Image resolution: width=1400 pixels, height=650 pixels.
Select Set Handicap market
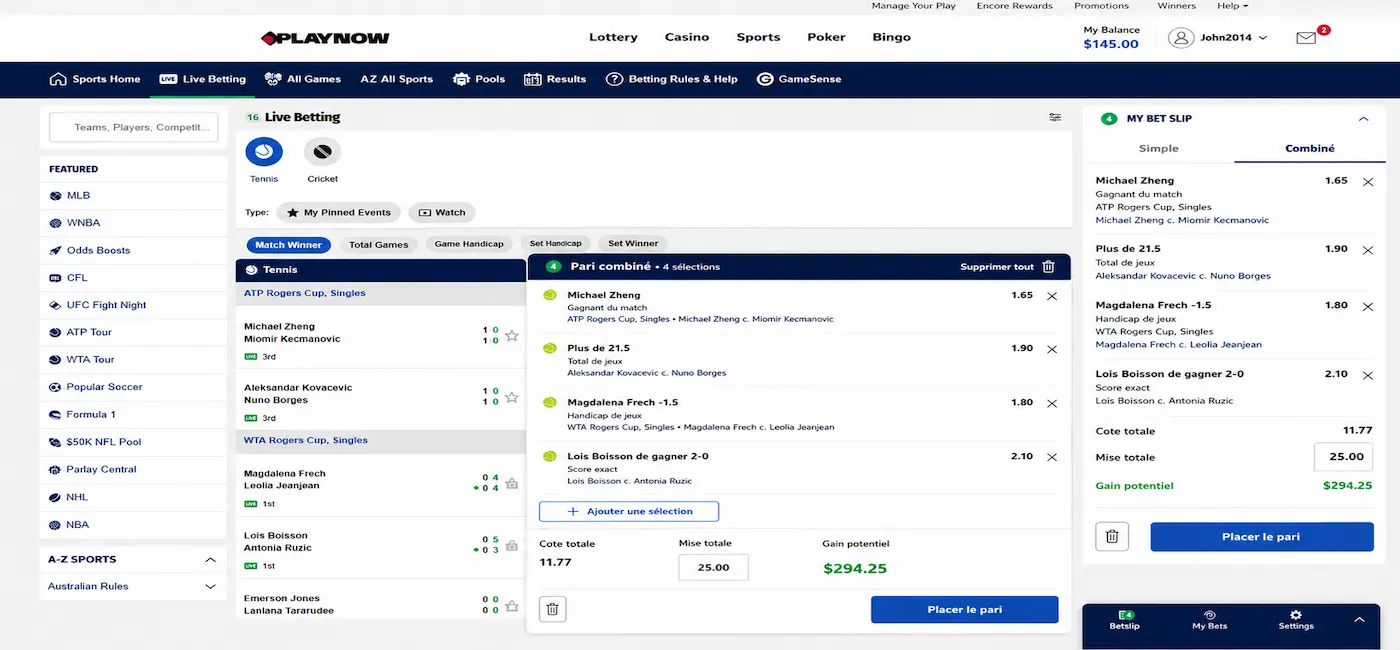tap(556, 243)
